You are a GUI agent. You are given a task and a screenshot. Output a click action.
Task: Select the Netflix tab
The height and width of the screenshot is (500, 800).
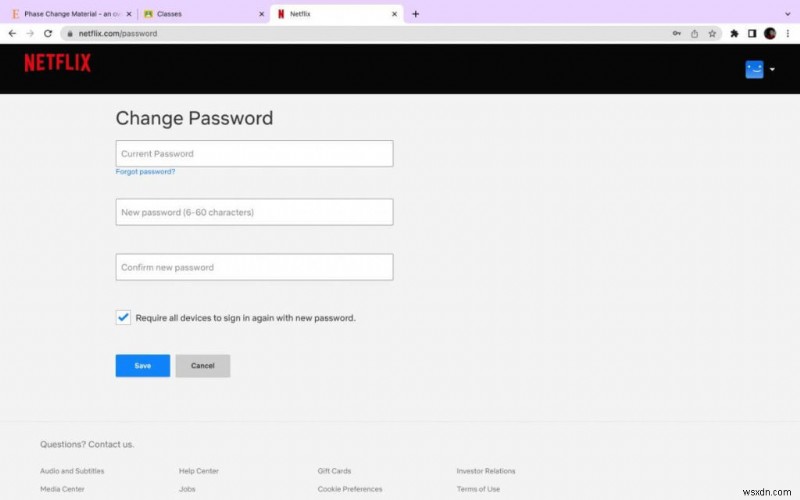coord(337,14)
